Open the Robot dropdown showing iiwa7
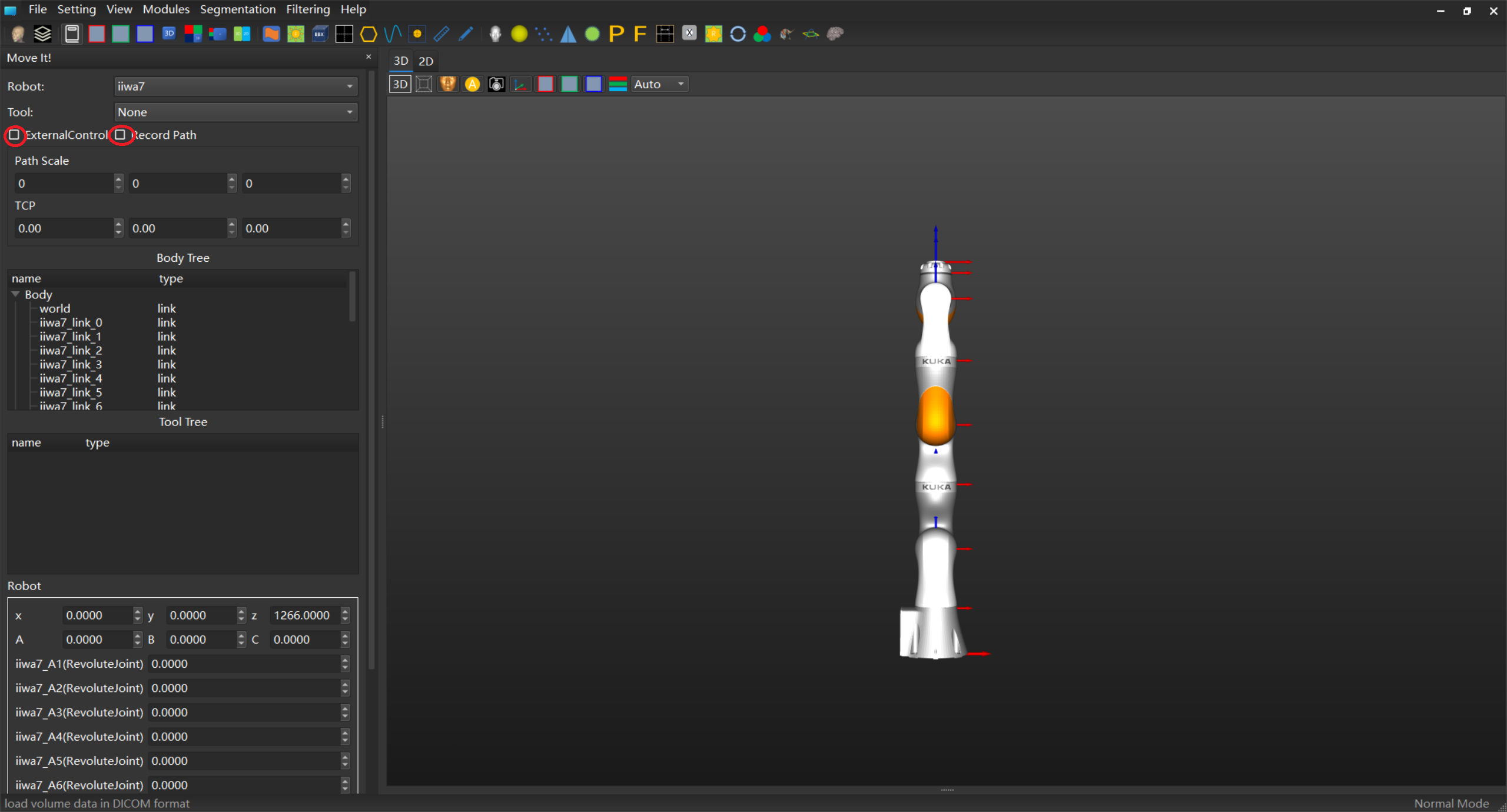The width and height of the screenshot is (1507, 812). (235, 86)
